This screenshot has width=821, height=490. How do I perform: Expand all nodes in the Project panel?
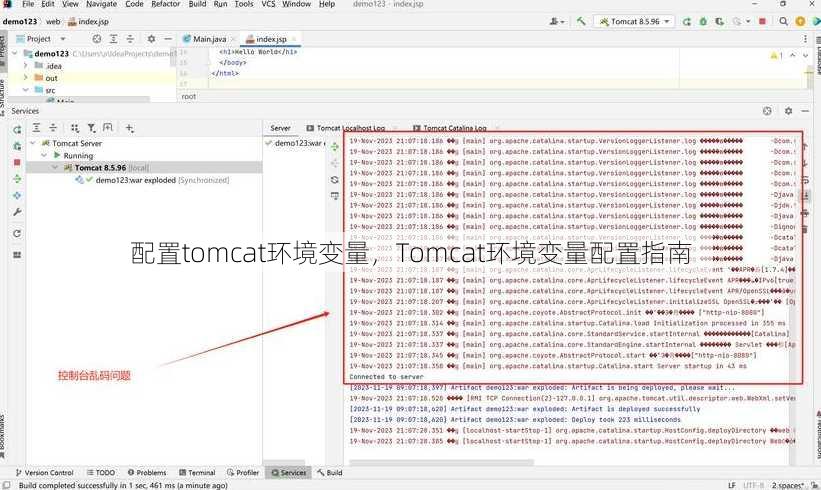click(114, 39)
